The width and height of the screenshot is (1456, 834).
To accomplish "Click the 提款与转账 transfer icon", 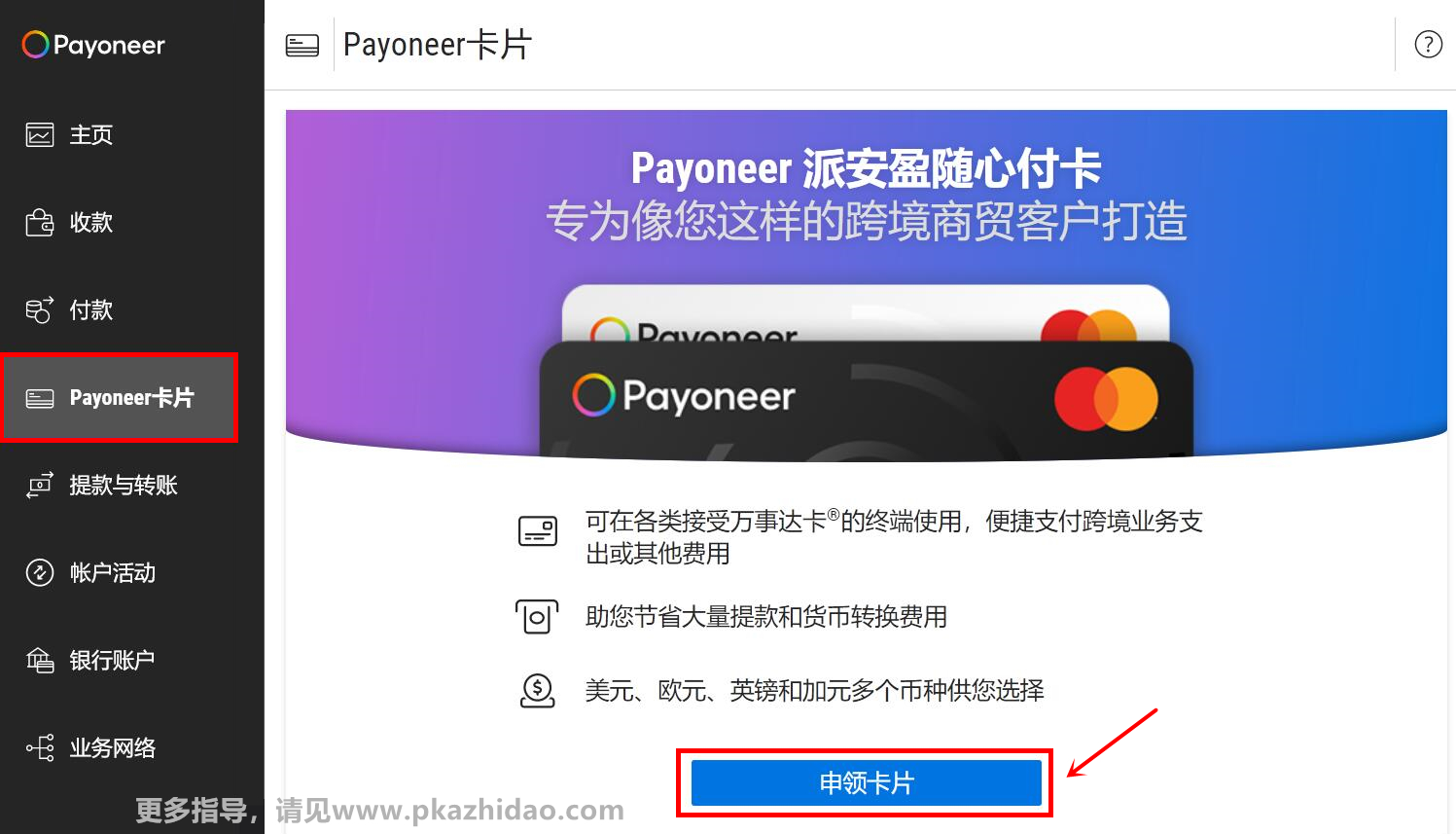I will click(x=40, y=485).
